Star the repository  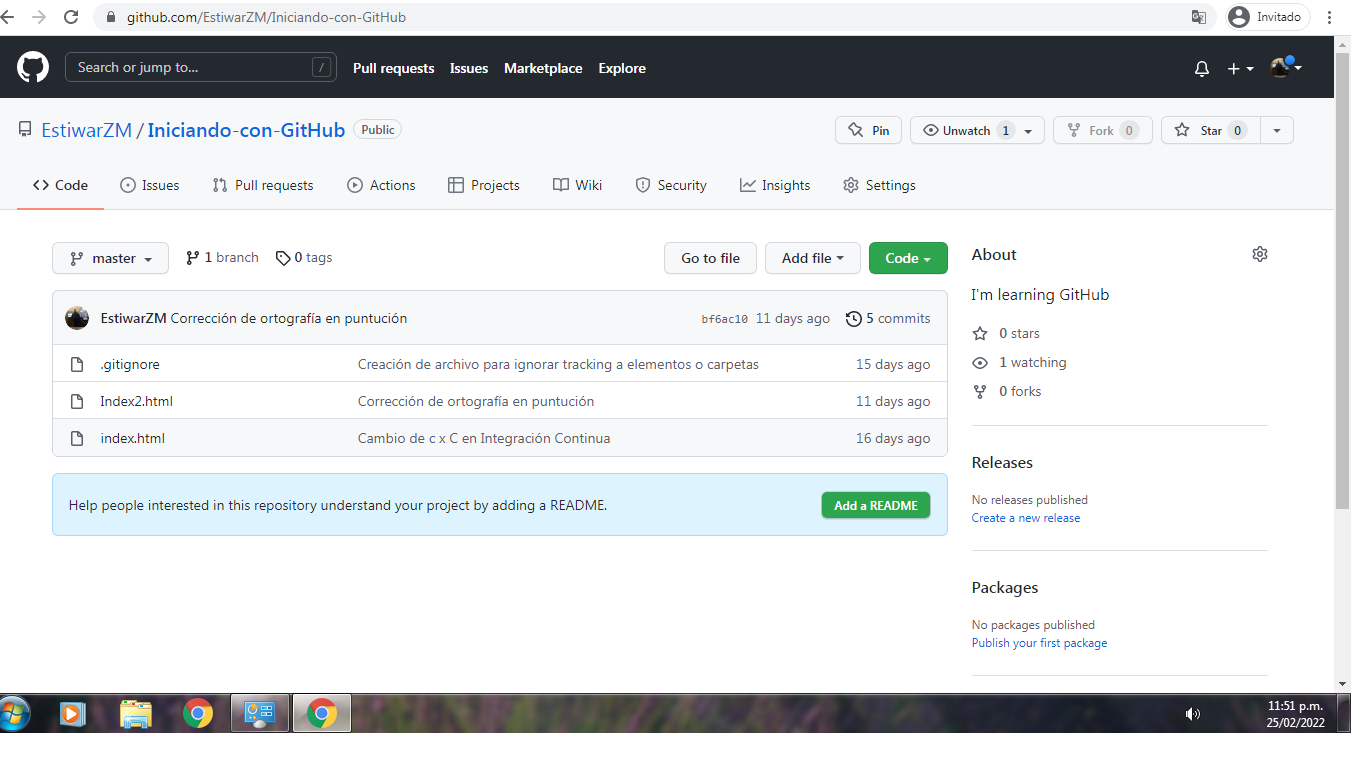pos(1210,130)
